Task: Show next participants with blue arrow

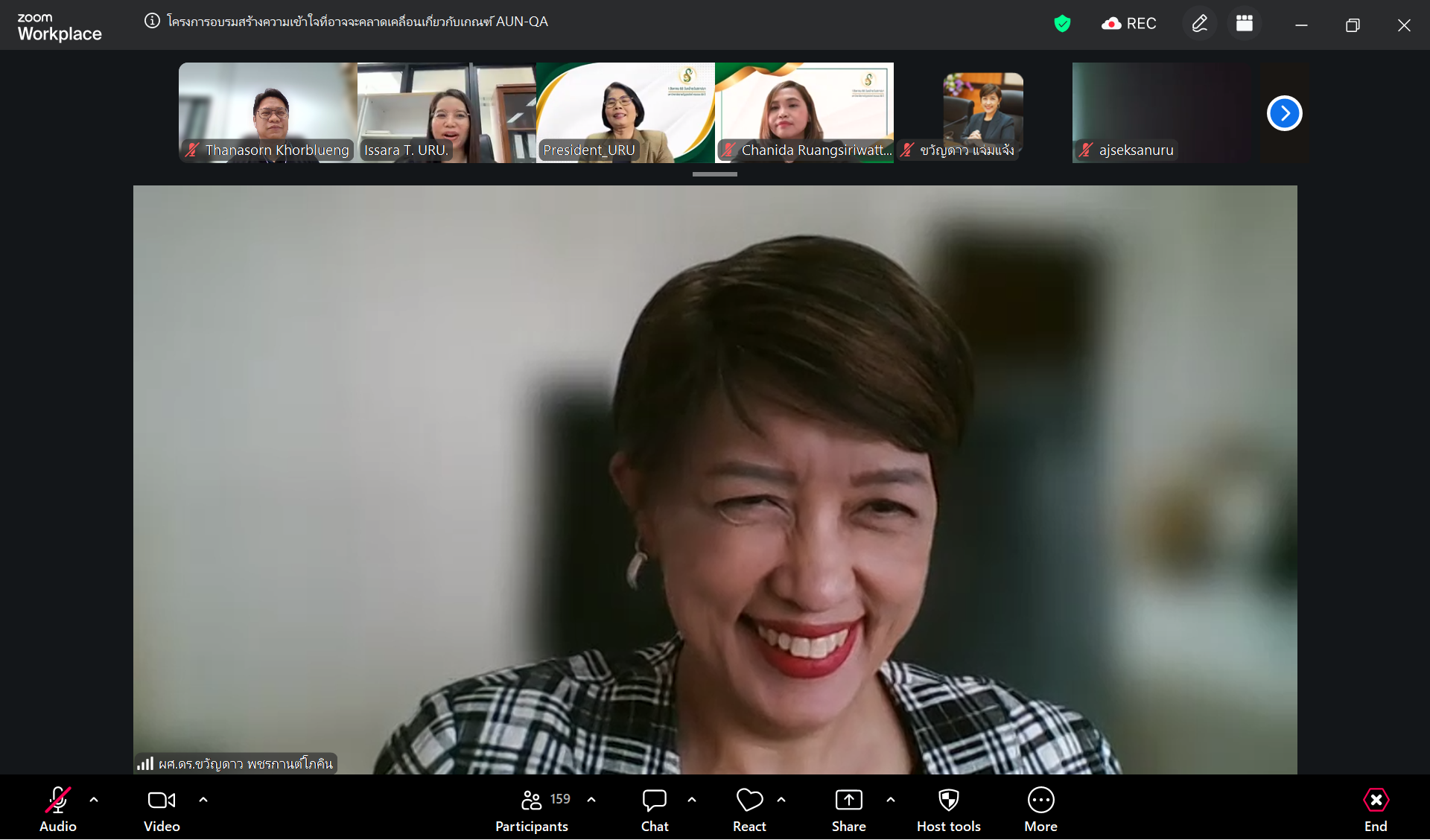Action: point(1284,113)
